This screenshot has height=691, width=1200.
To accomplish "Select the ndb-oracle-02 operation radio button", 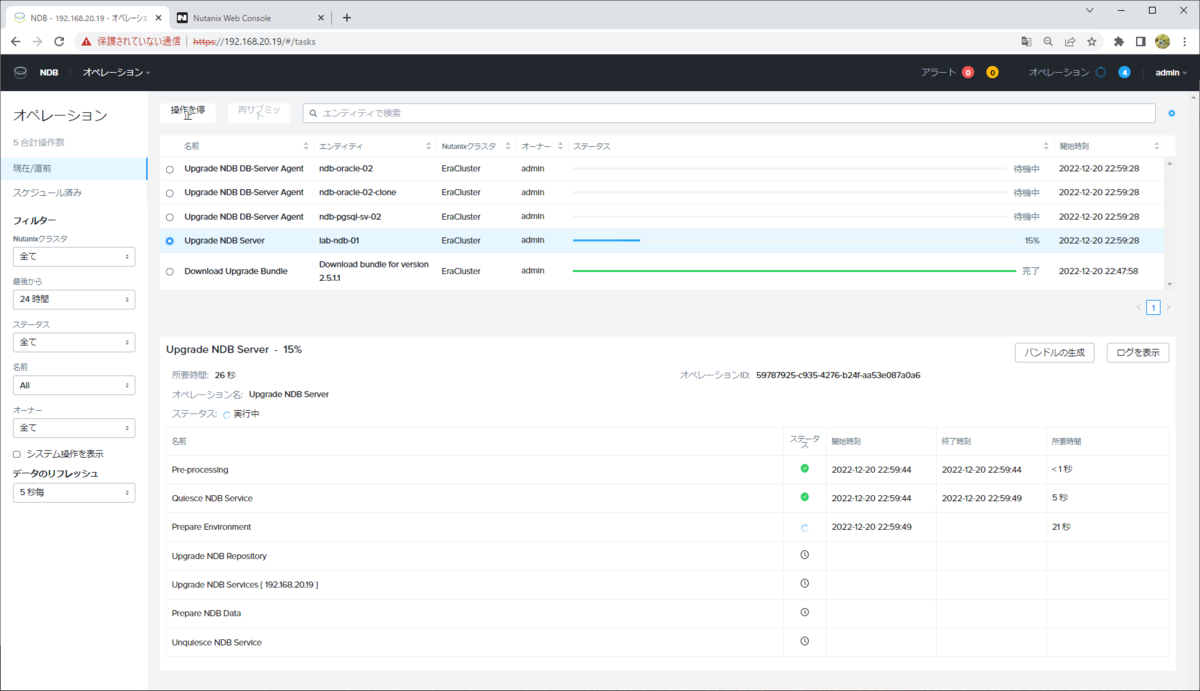I will tap(170, 169).
